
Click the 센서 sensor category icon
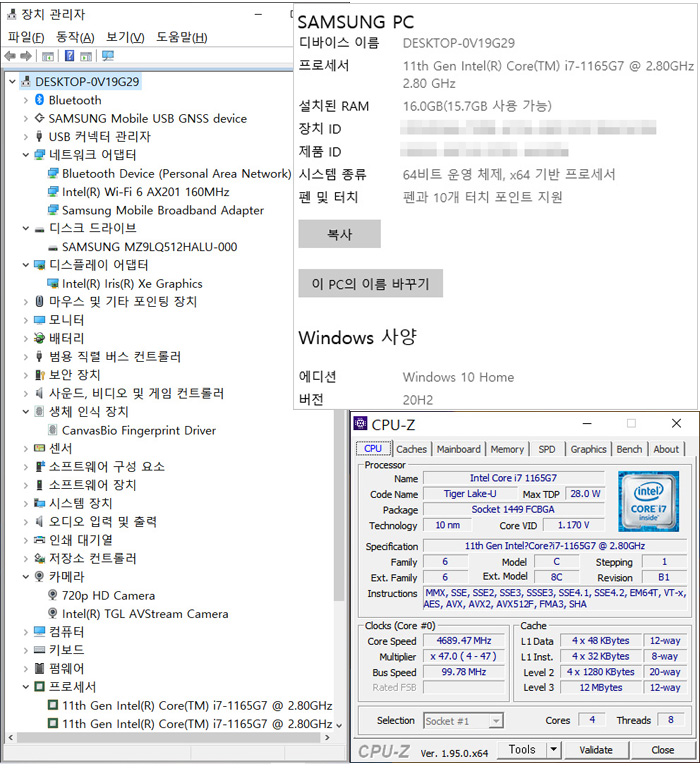(40, 448)
